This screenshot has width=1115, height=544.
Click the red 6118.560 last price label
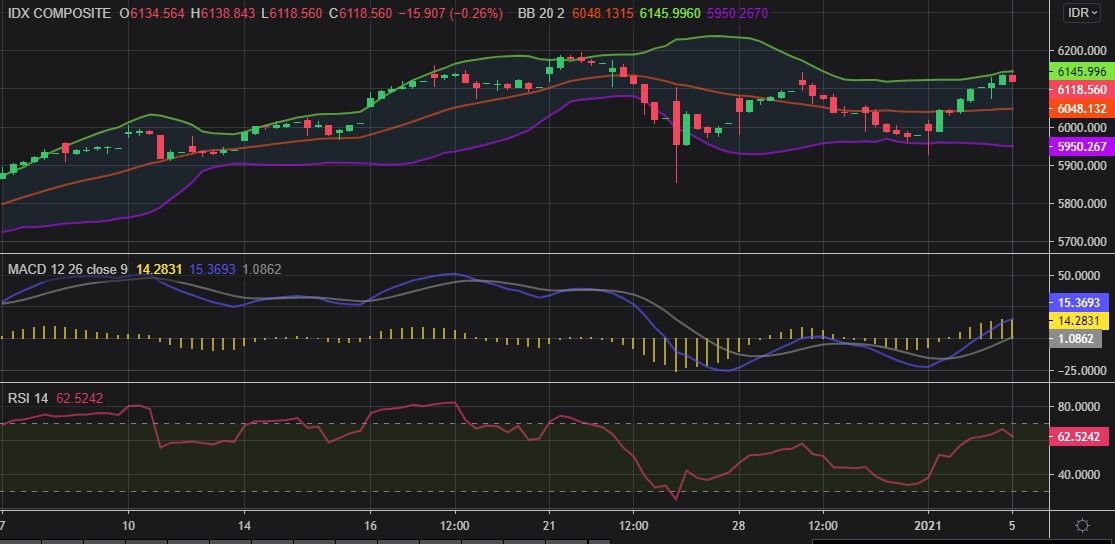(x=1080, y=90)
